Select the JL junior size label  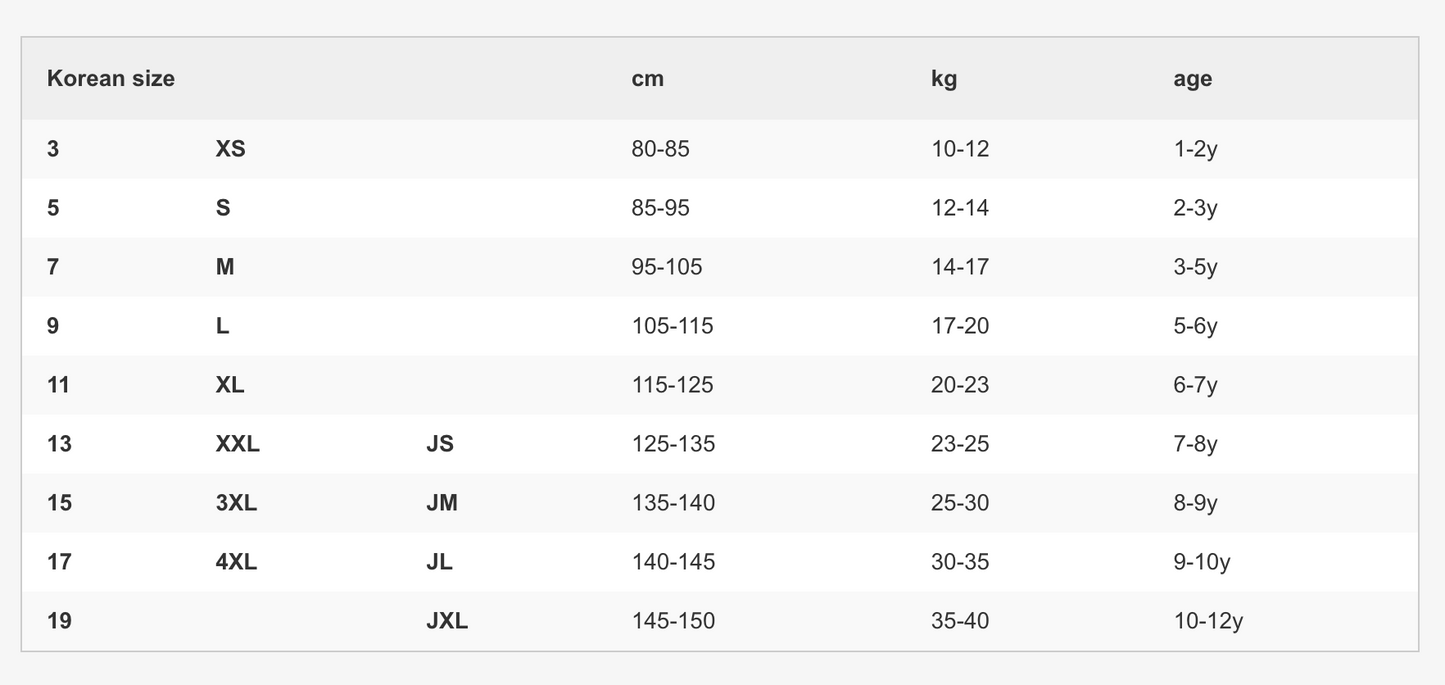(439, 562)
